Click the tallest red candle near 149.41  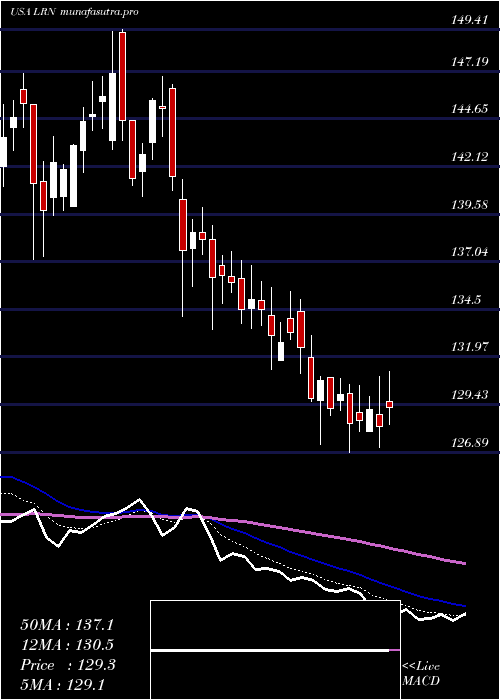point(123,76)
